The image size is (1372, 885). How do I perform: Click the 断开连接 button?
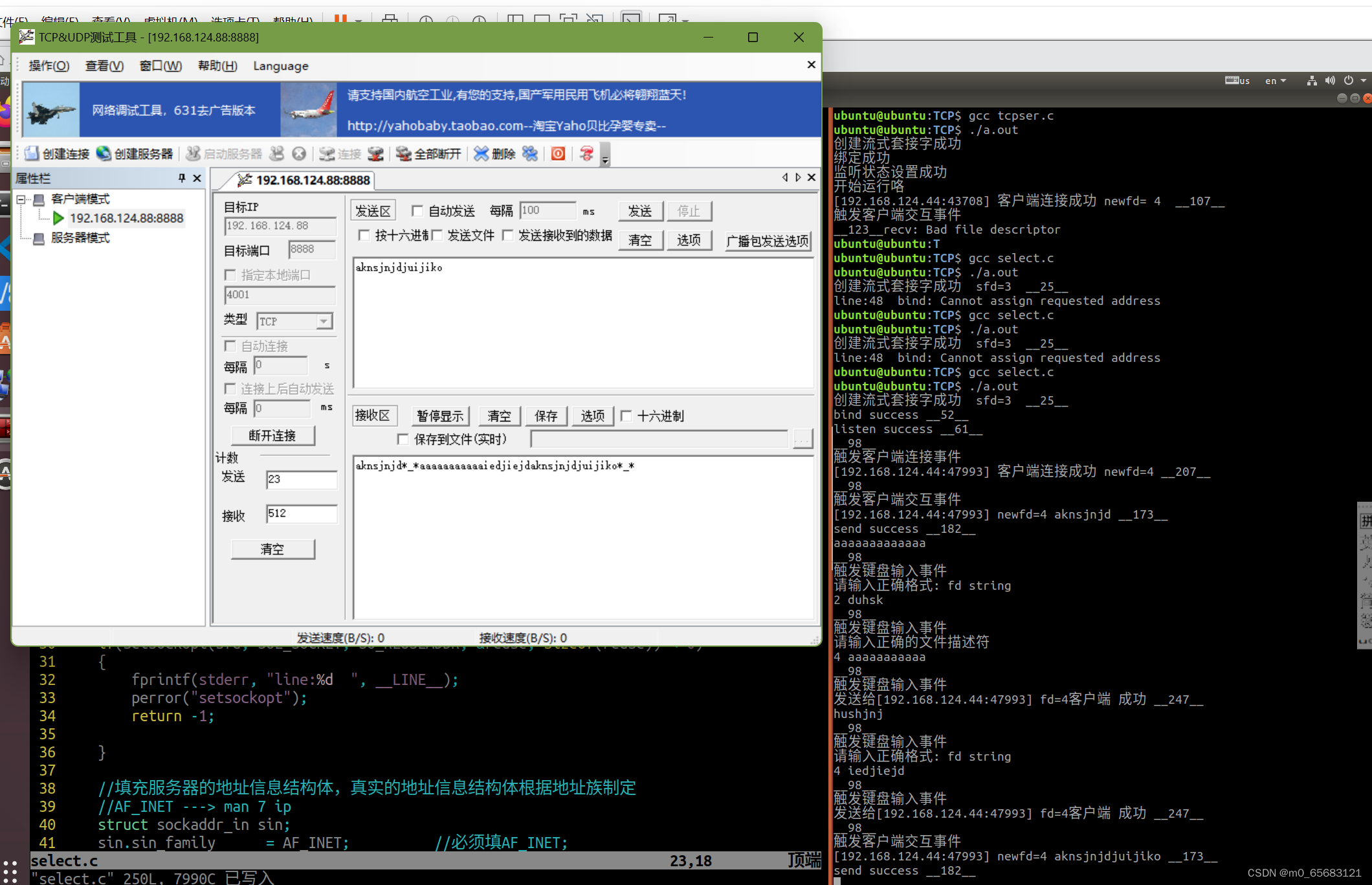(x=272, y=435)
